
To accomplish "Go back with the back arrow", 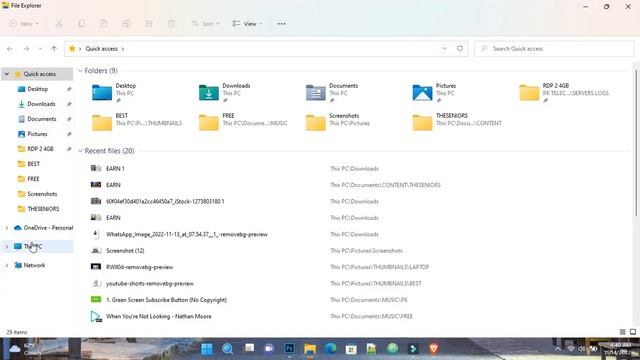I will (10, 49).
